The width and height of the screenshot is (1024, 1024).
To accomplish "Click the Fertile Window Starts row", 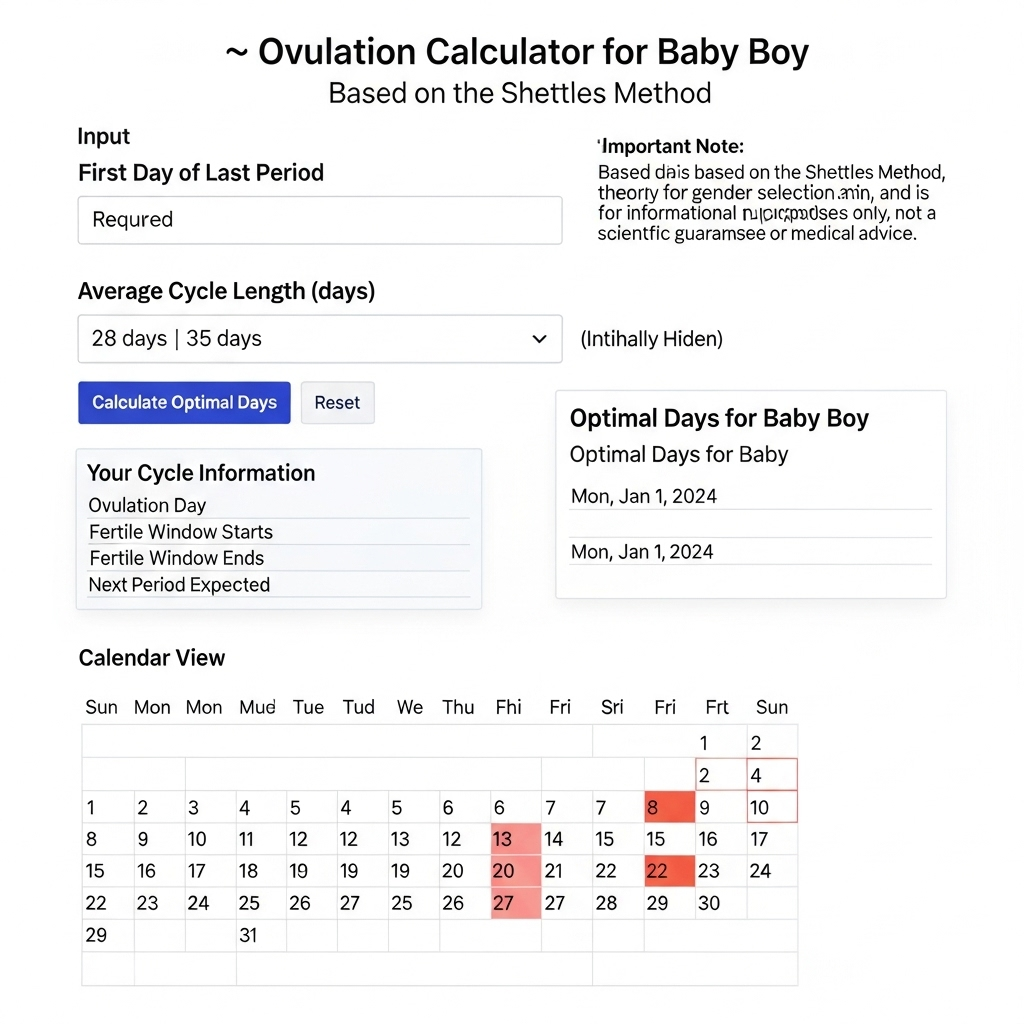I will [x=278, y=532].
